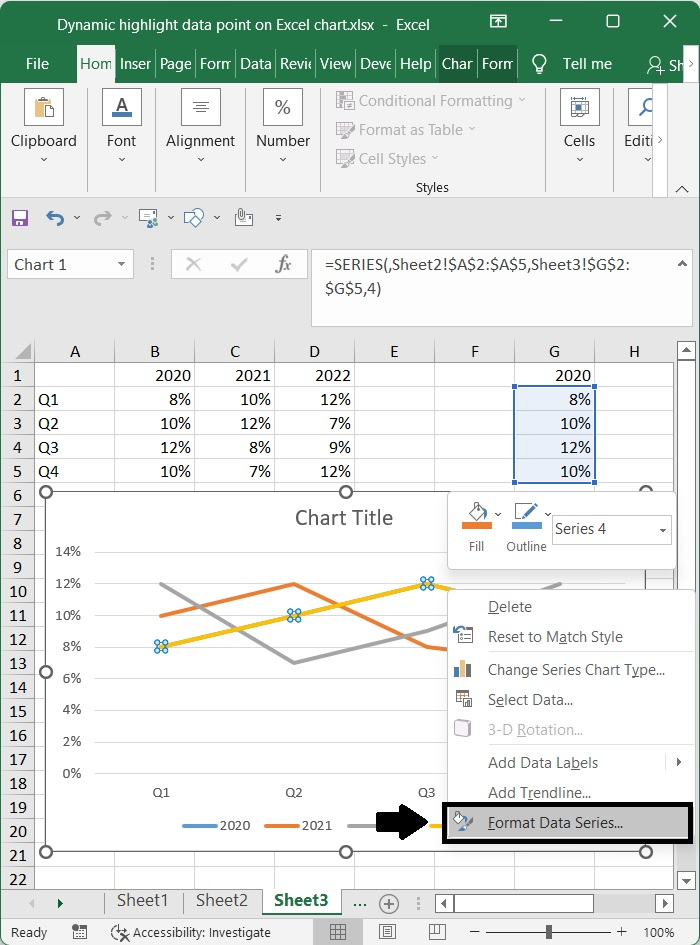This screenshot has width=700, height=945.
Task: Open the Number format group icon
Action: (283, 107)
